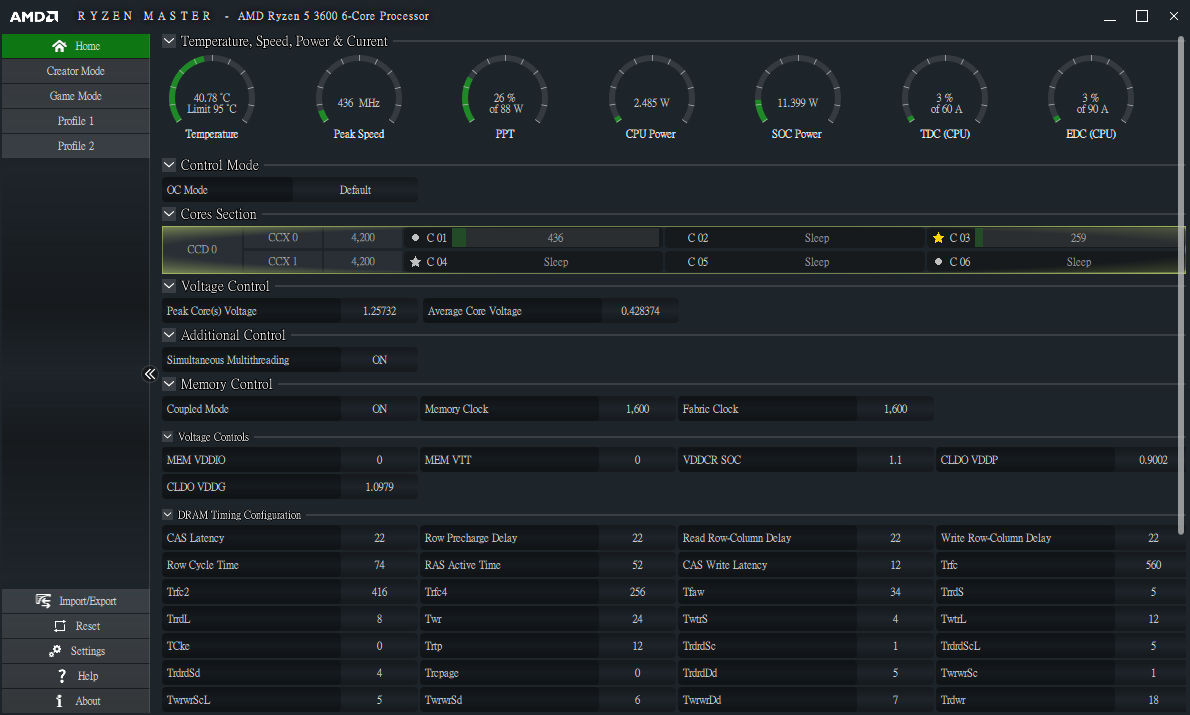Click the Home house icon
The height and width of the screenshot is (715, 1190).
coord(59,46)
